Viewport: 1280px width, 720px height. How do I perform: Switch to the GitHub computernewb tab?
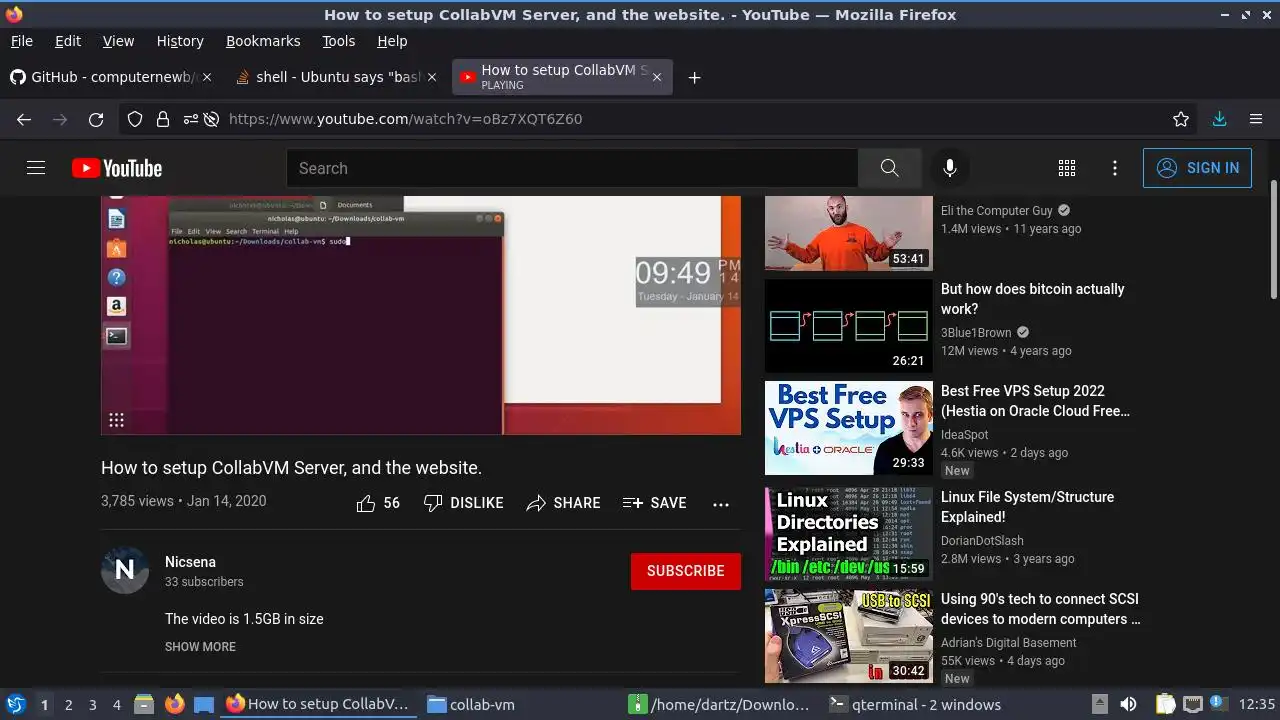(112, 77)
